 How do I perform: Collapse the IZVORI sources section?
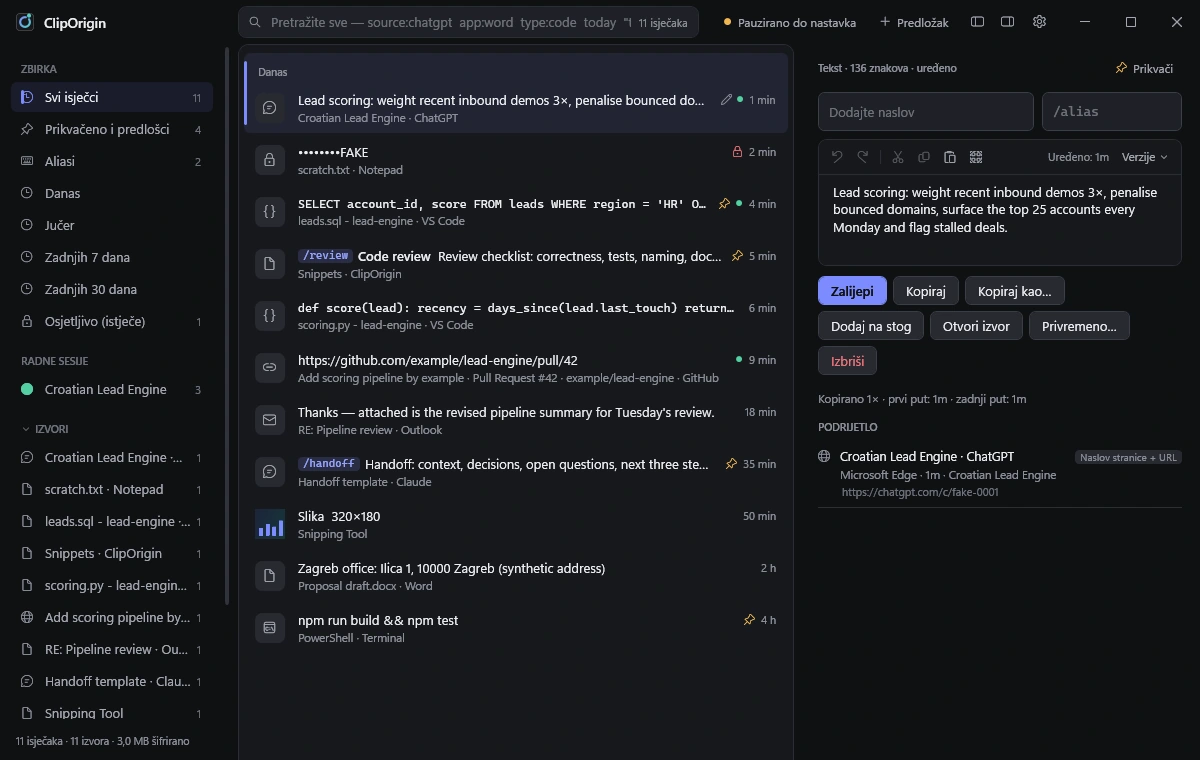coord(45,429)
